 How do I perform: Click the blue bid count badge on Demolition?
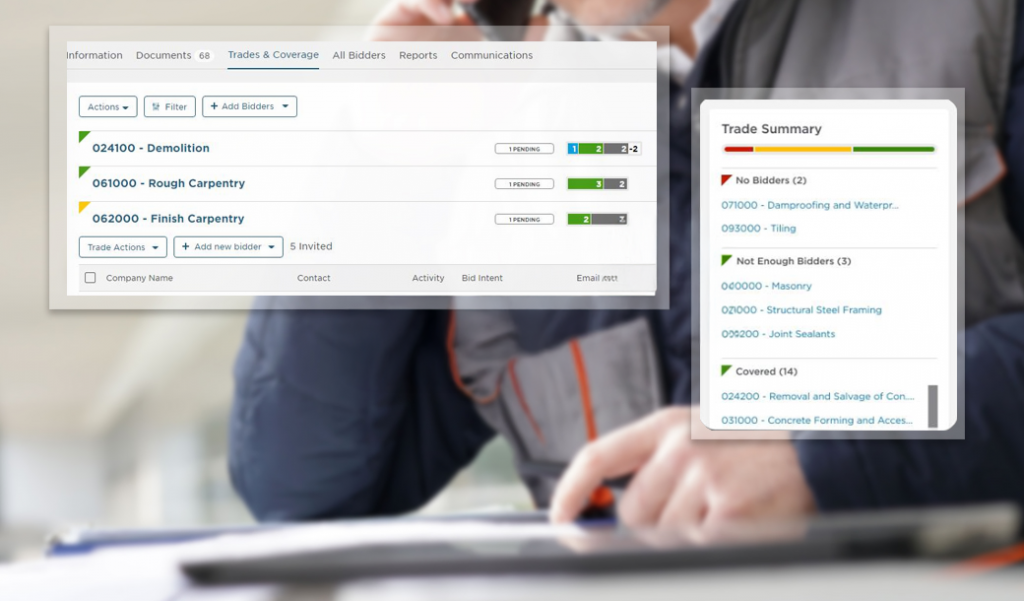click(574, 147)
